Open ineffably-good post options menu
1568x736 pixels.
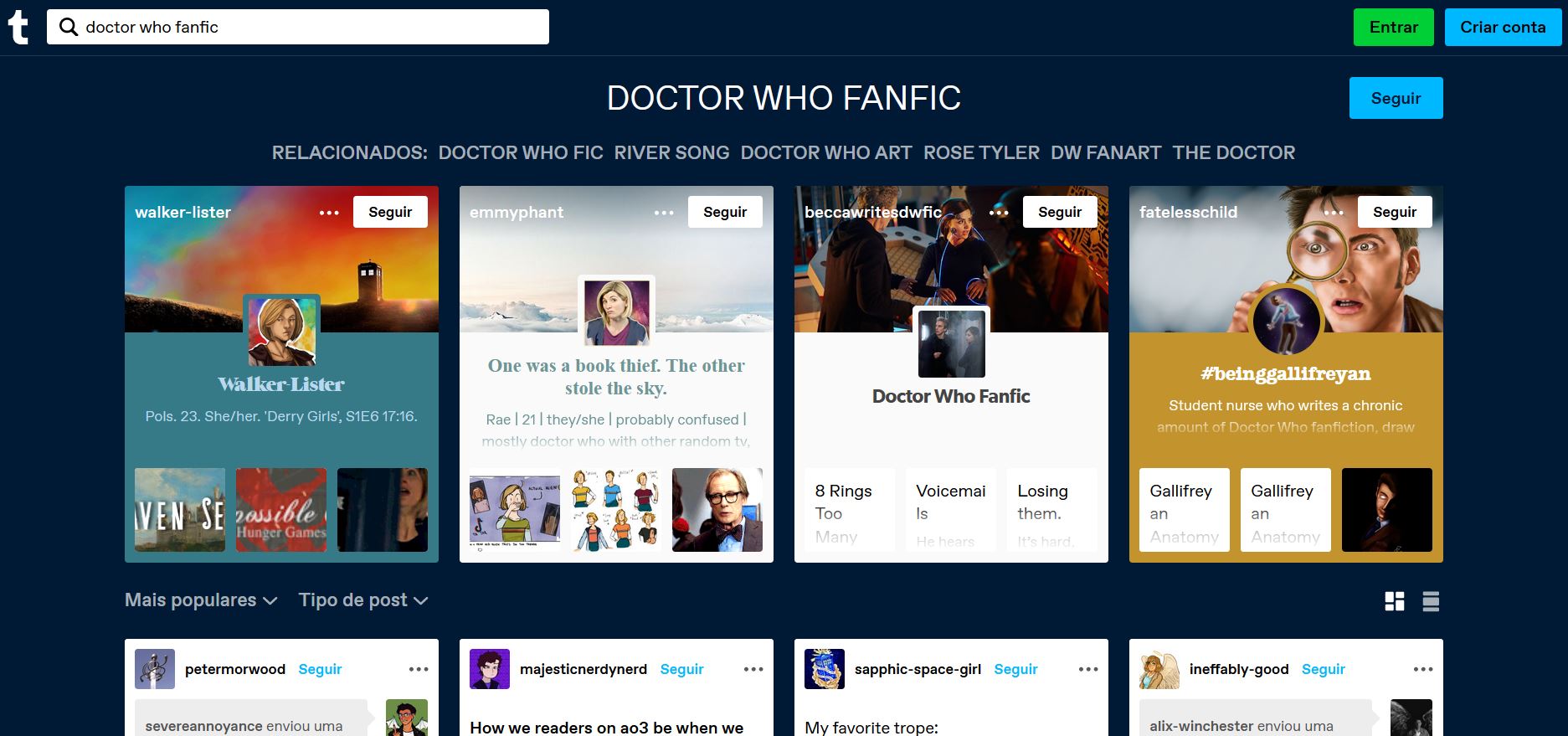pos(1423,669)
